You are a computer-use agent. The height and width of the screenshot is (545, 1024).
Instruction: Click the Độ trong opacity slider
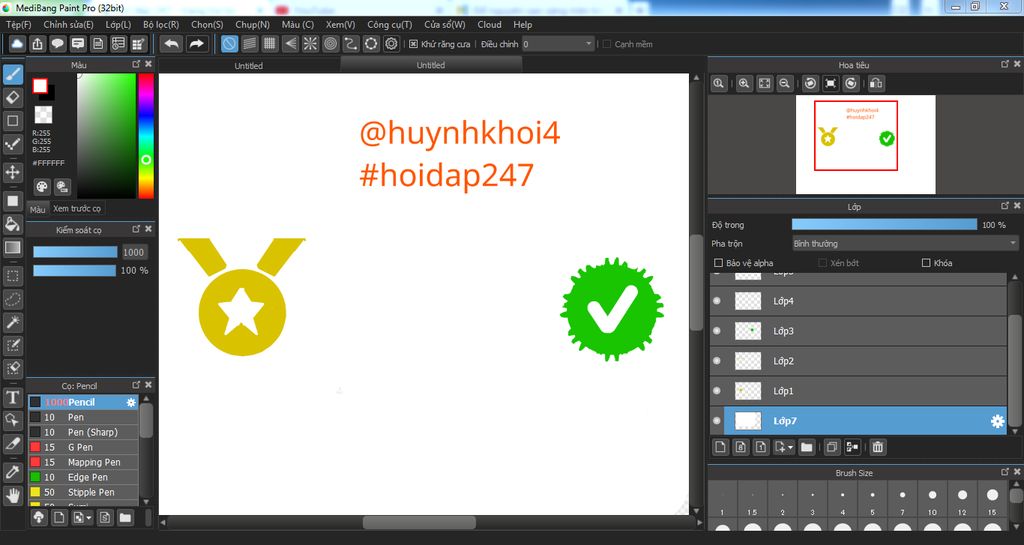coord(884,225)
